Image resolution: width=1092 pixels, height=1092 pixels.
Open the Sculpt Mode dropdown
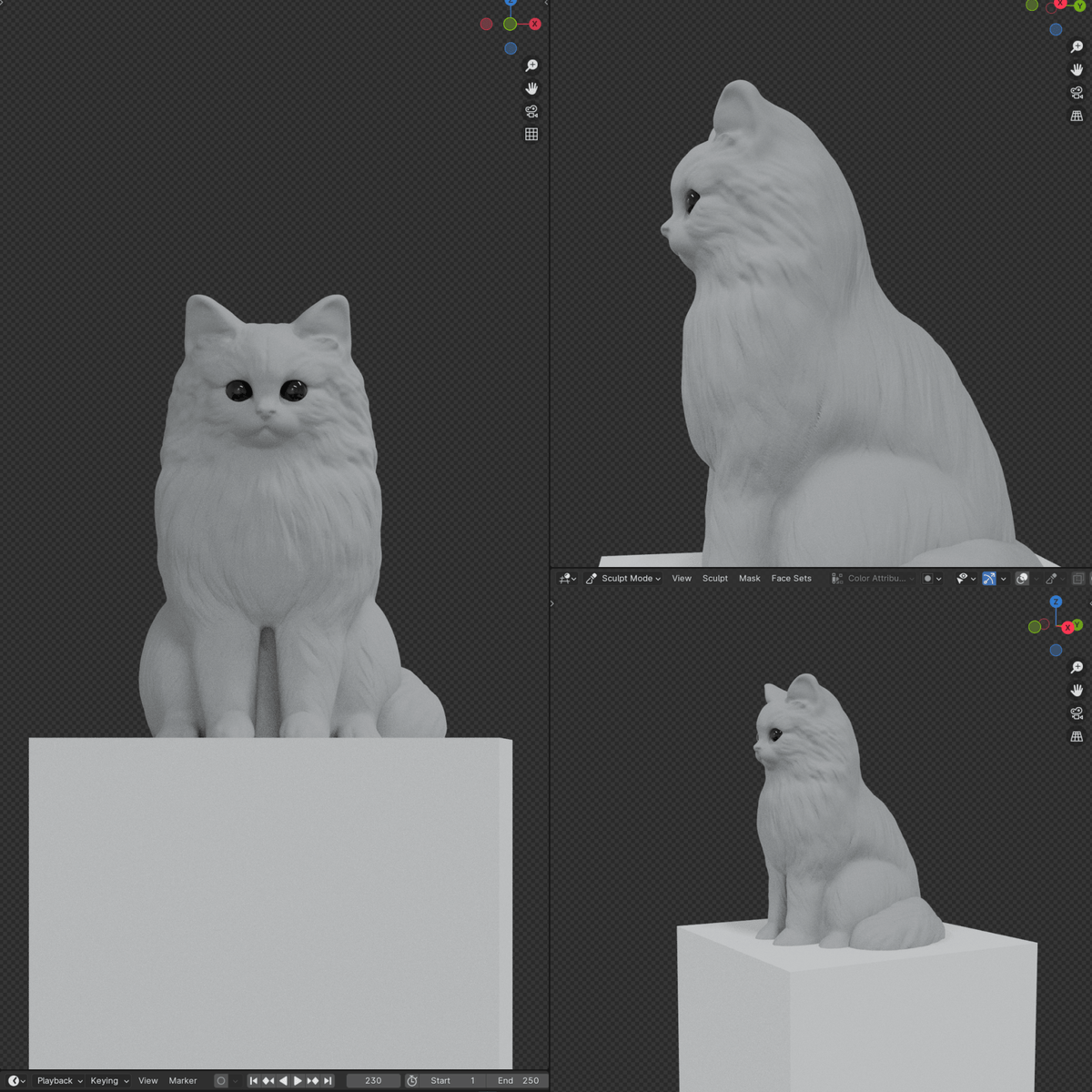[630, 579]
